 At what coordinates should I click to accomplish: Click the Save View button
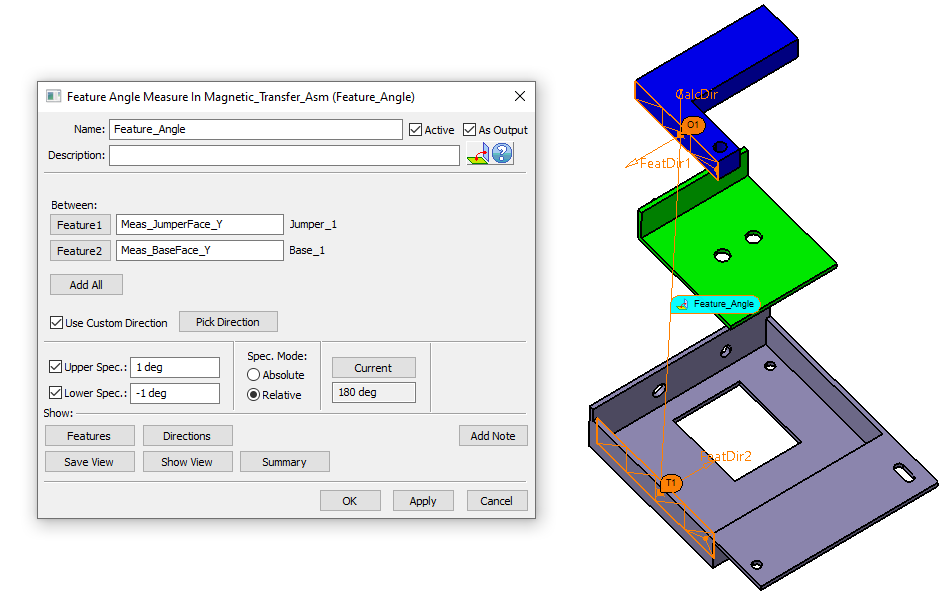[89, 462]
